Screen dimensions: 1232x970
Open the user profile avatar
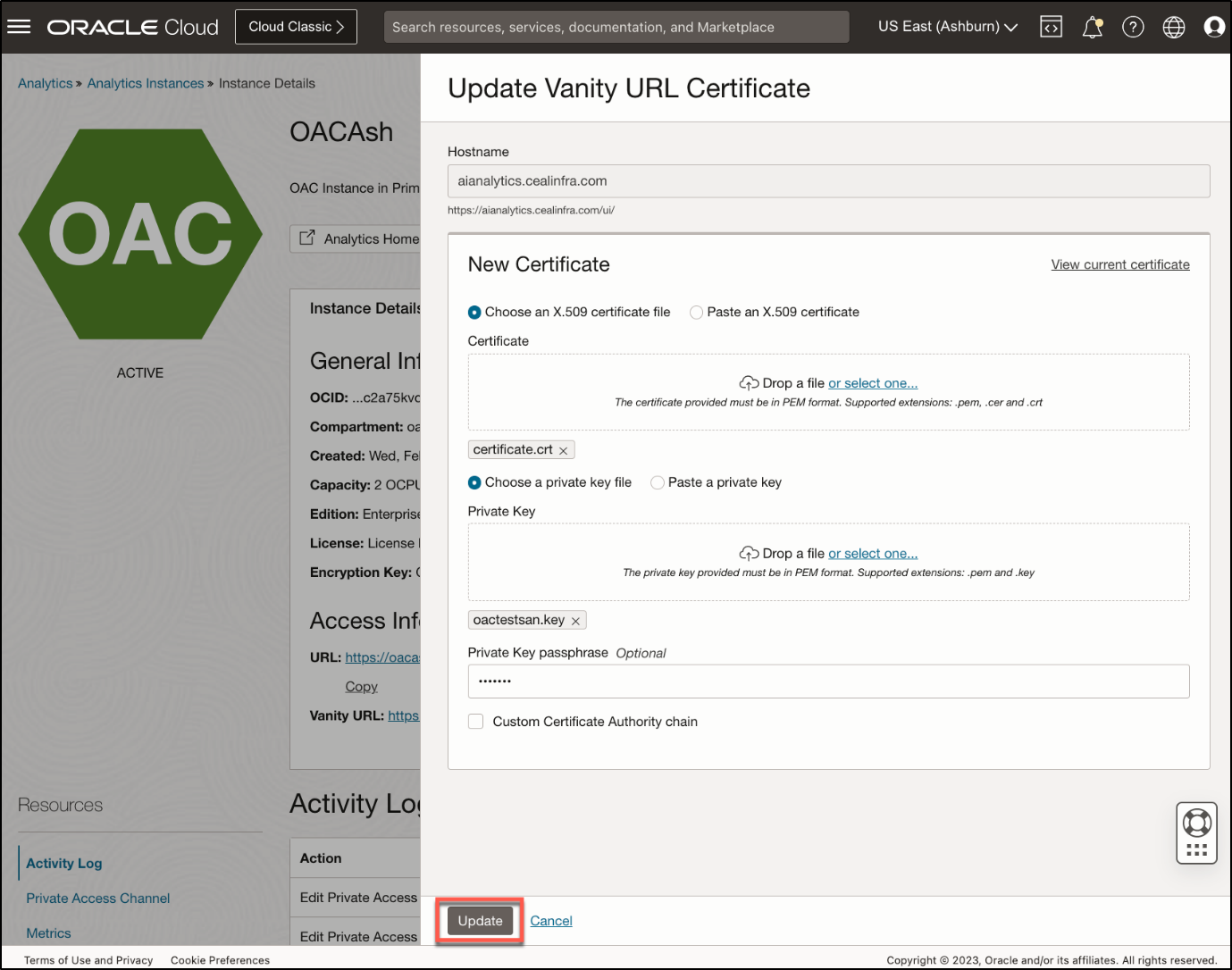1214,27
